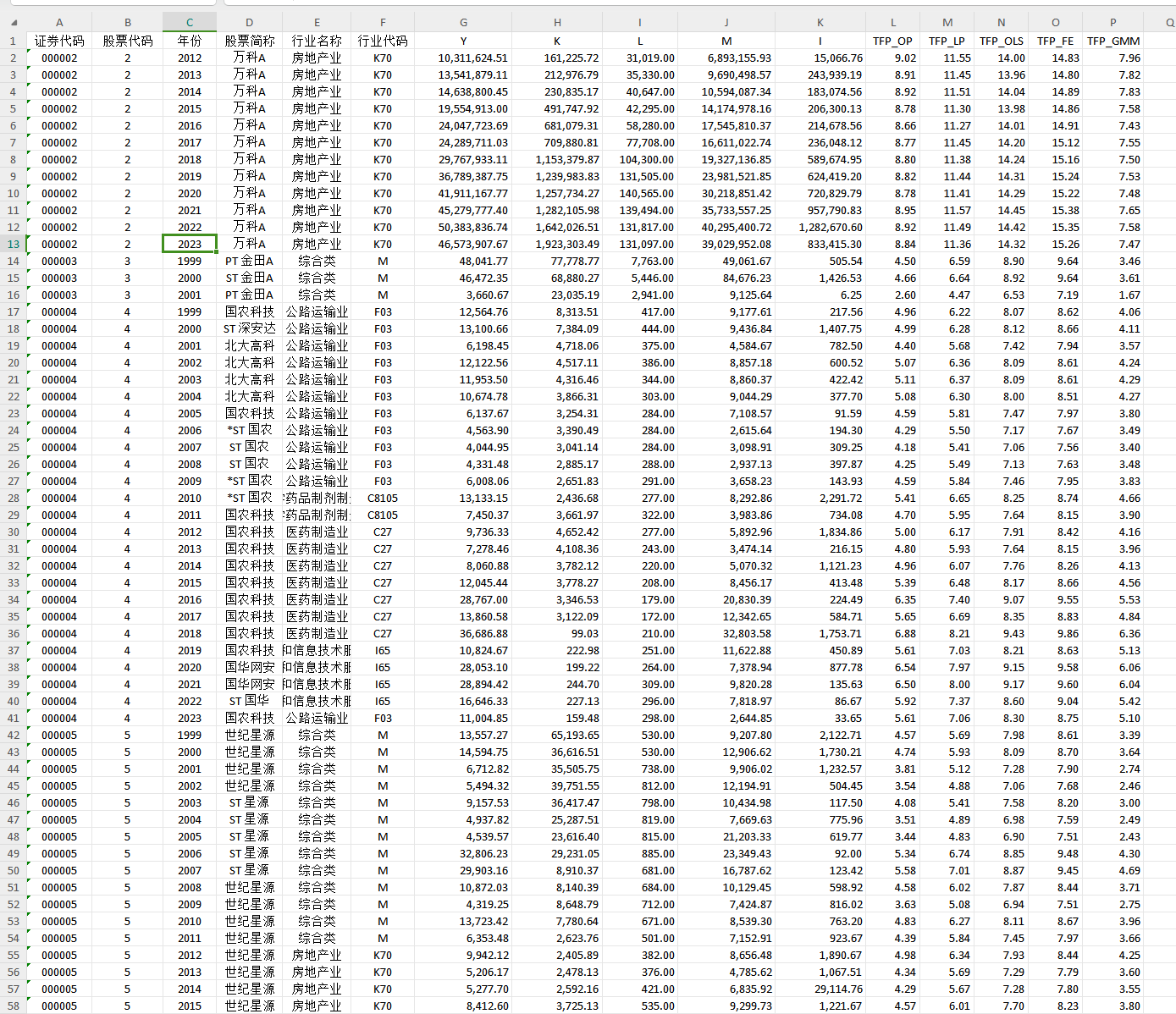
Task: Click the Select All corner triangle
Action: tap(14, 23)
